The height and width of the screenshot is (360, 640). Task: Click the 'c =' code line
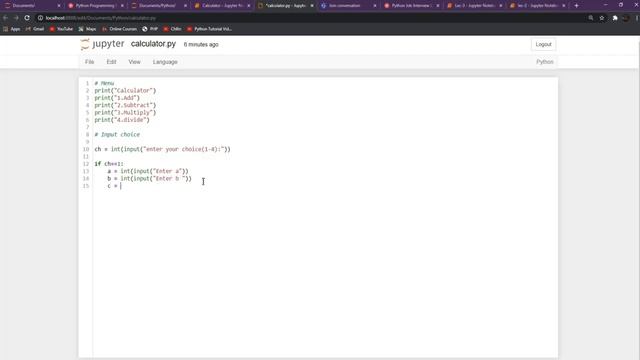tap(114, 186)
